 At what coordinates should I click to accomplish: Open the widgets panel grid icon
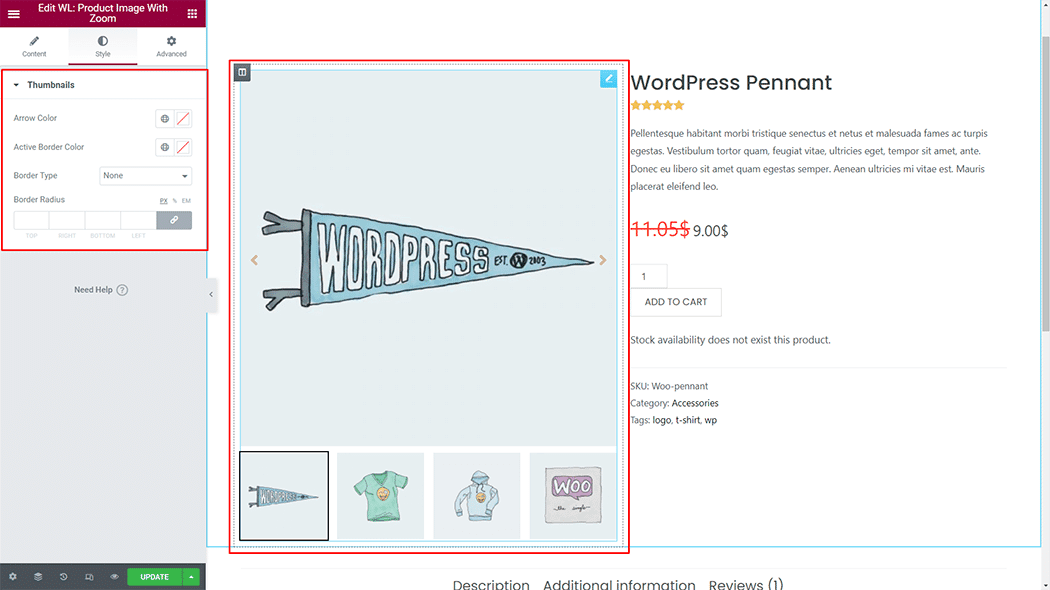point(194,13)
